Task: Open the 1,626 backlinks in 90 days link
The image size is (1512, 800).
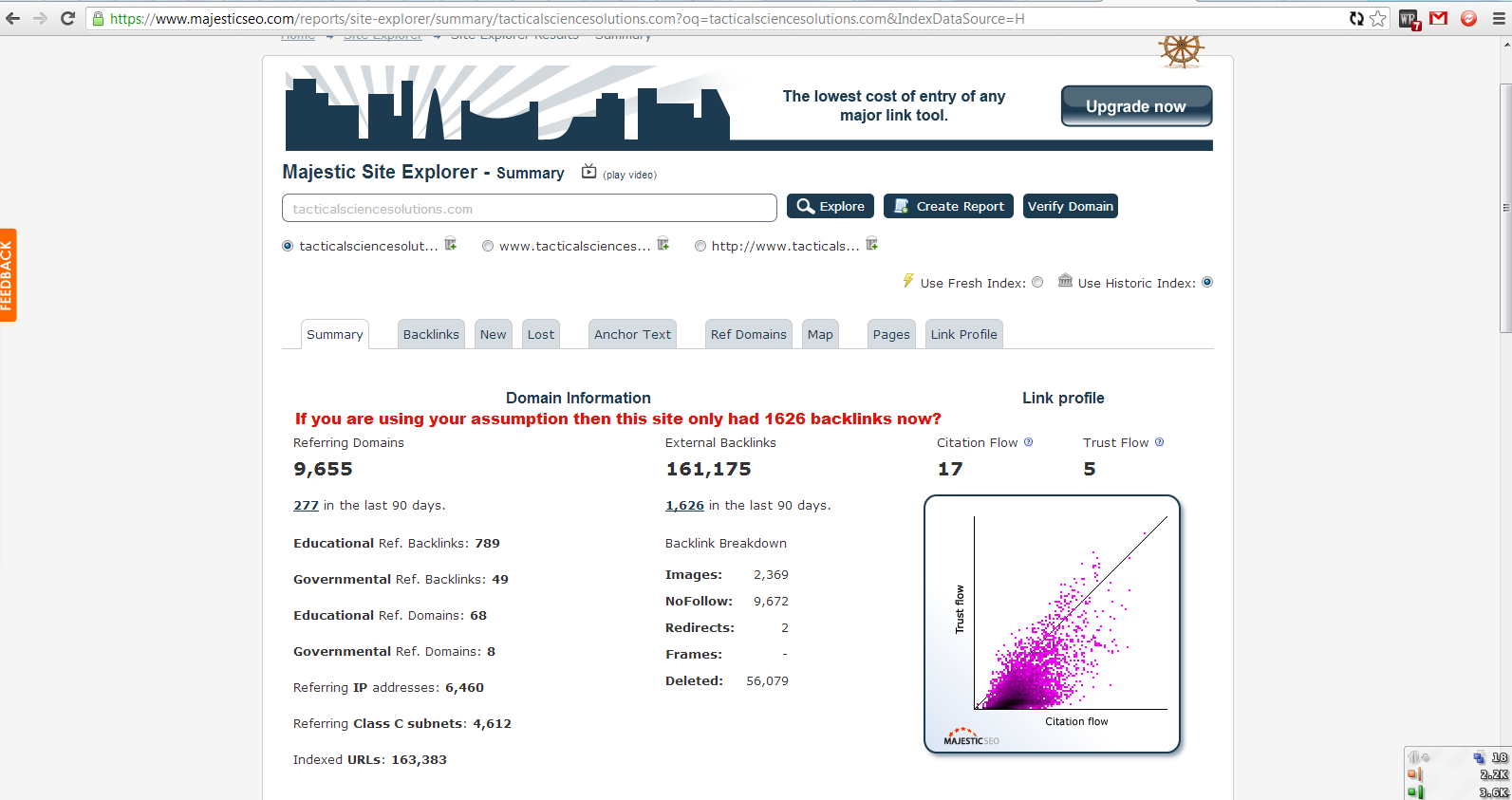Action: 684,505
